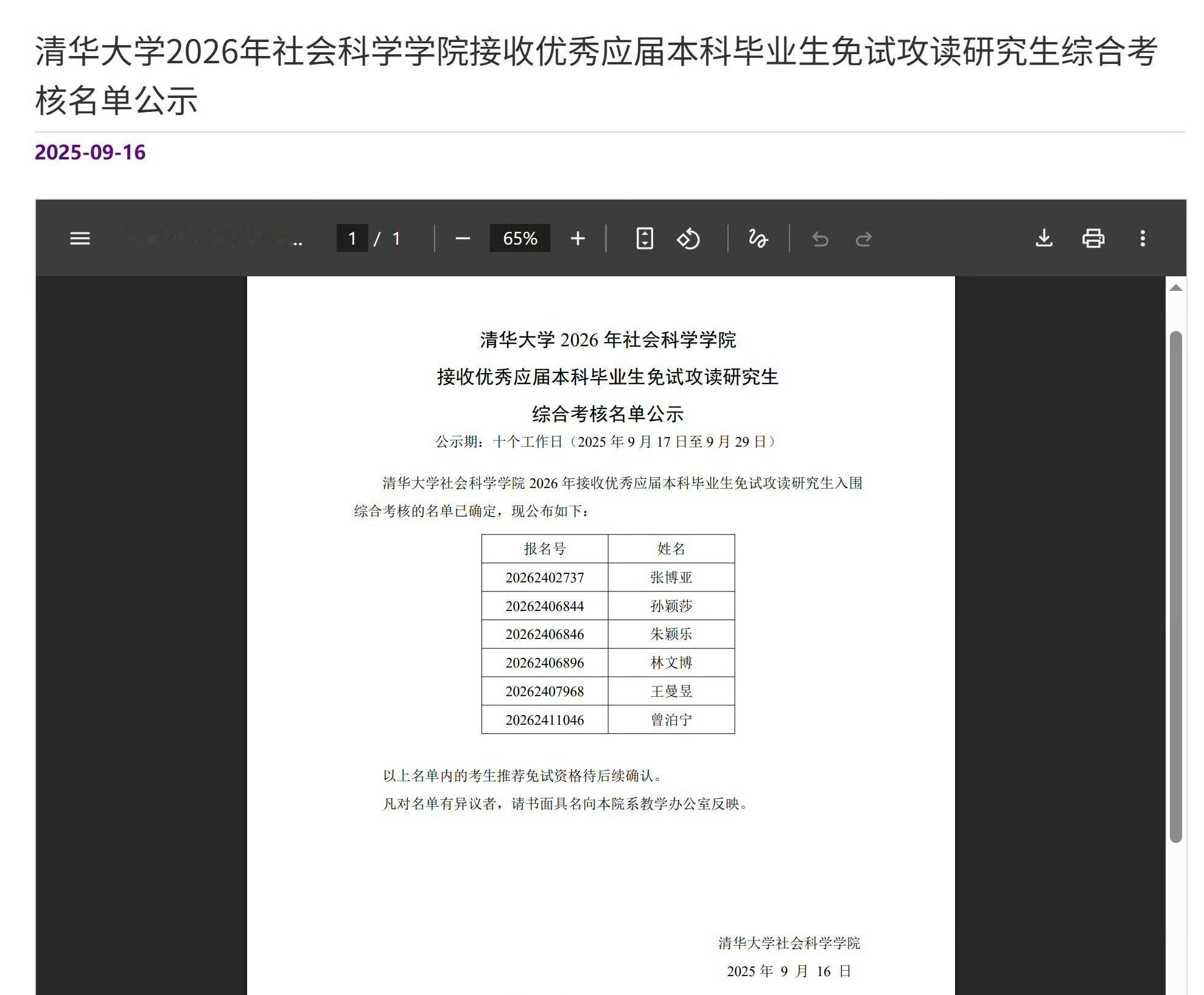The image size is (1204, 995).
Task: Click the page number input field
Action: [352, 239]
